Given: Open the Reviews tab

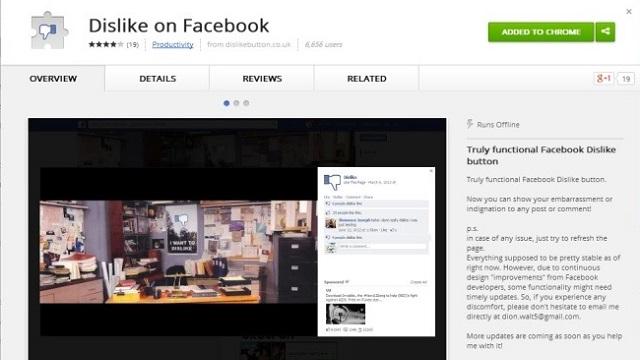Looking at the screenshot, I should (262, 78).
